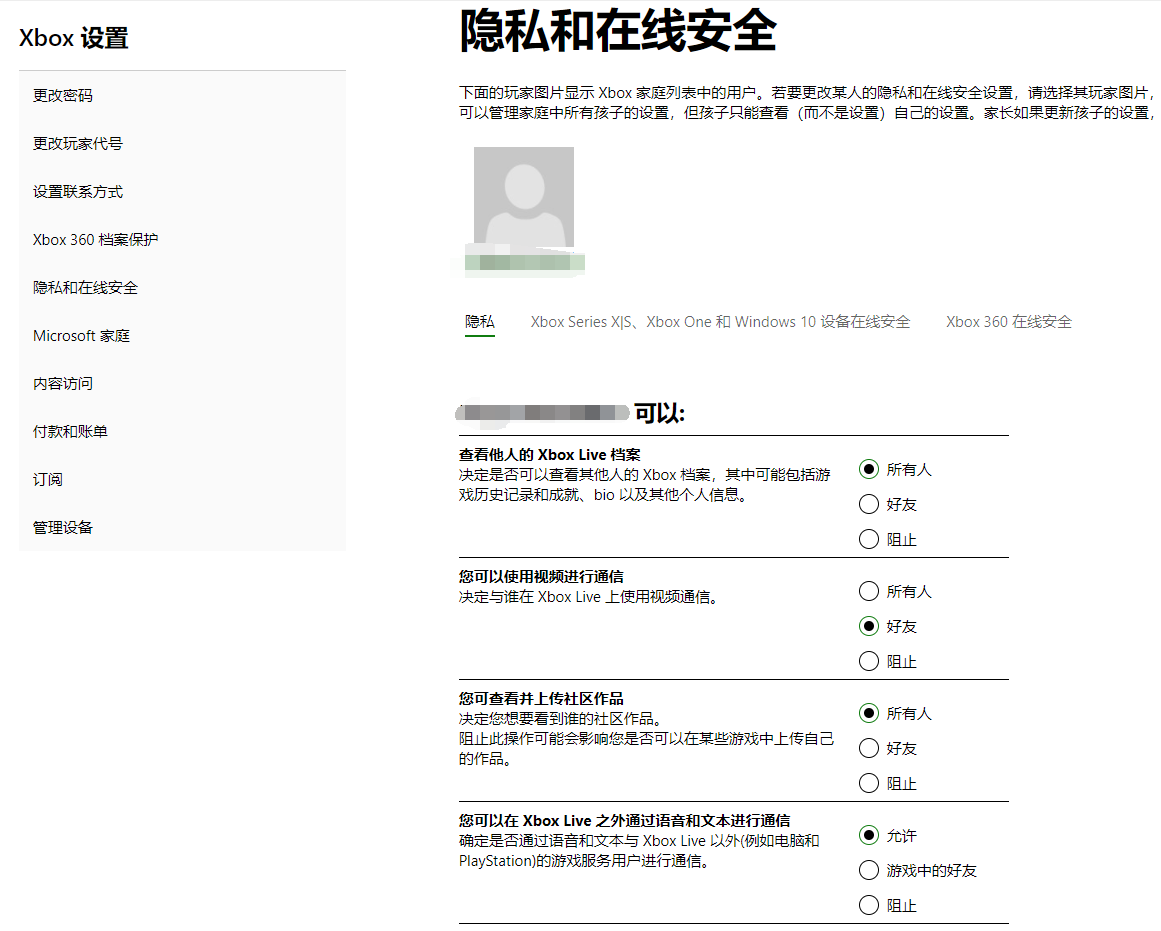The image size is (1161, 931).
Task: Select 隐私和在线安全 in the sidebar
Action: pos(85,288)
